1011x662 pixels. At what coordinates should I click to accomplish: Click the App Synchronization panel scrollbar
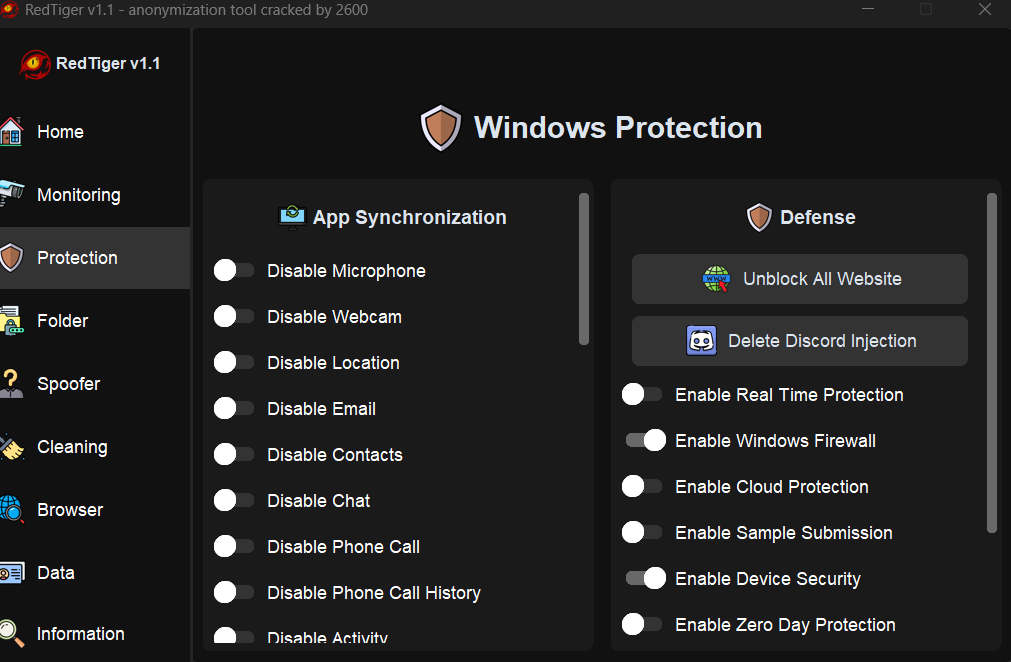(584, 269)
